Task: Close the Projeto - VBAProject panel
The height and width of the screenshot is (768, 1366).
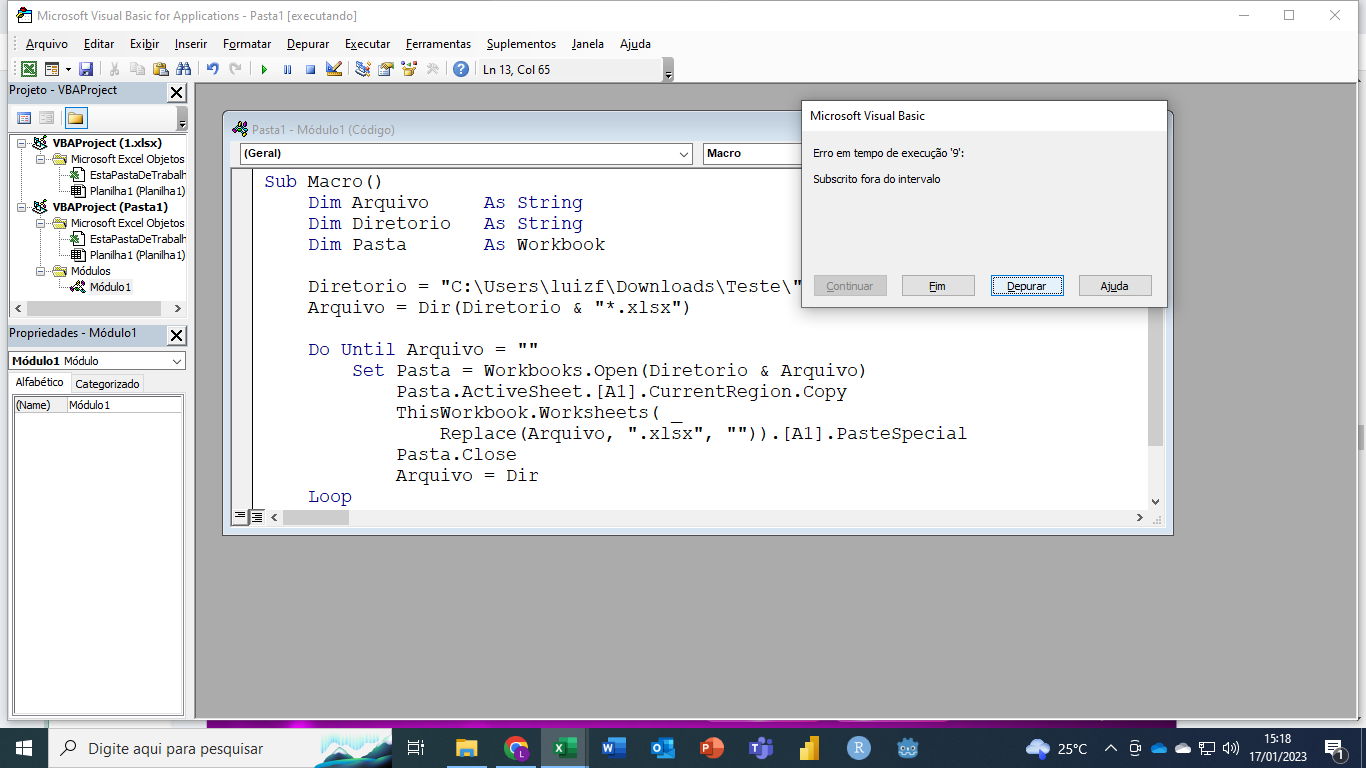Action: pos(176,92)
